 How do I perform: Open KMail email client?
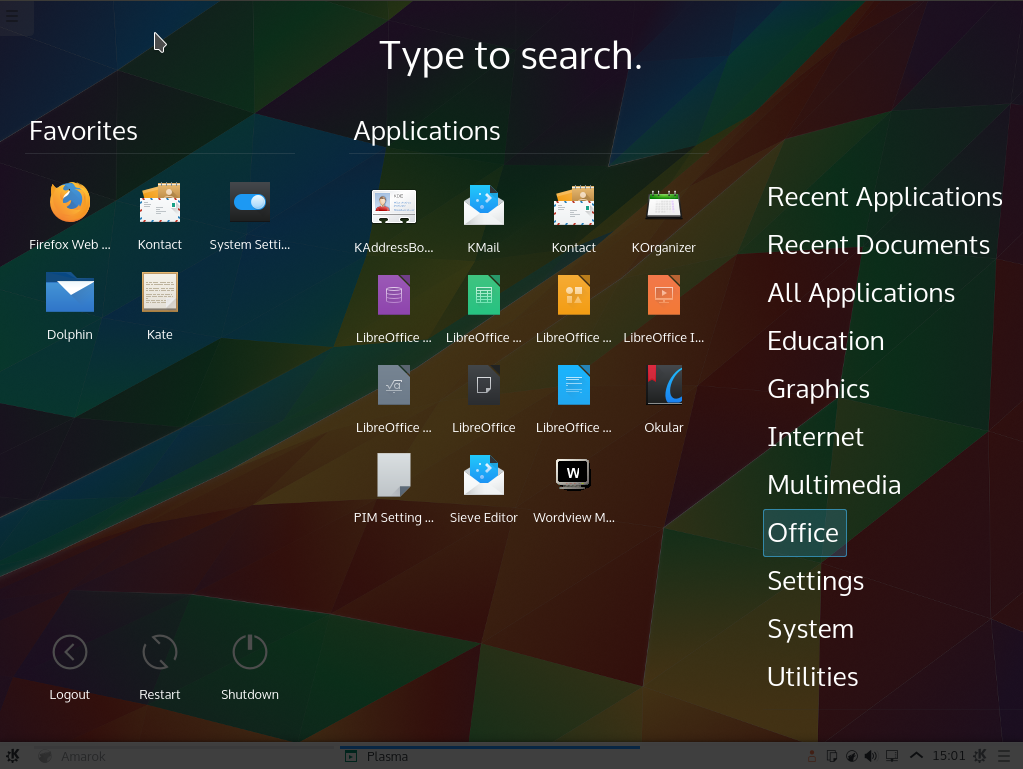coord(483,219)
